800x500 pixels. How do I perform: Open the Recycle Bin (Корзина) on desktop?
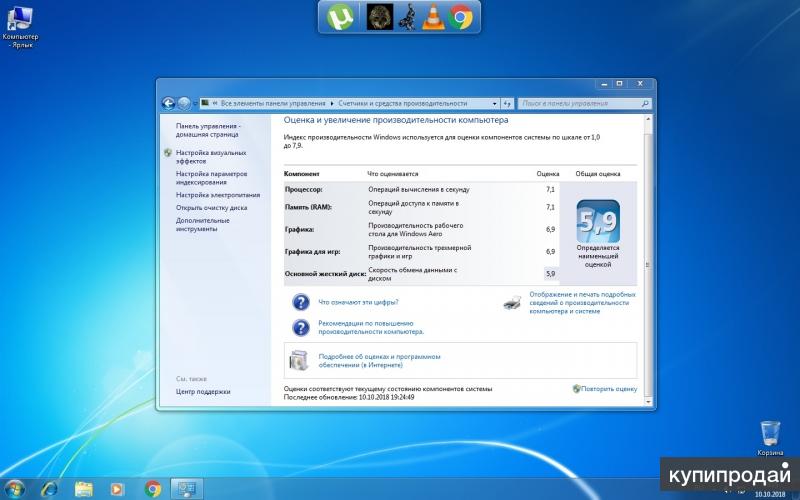[770, 433]
